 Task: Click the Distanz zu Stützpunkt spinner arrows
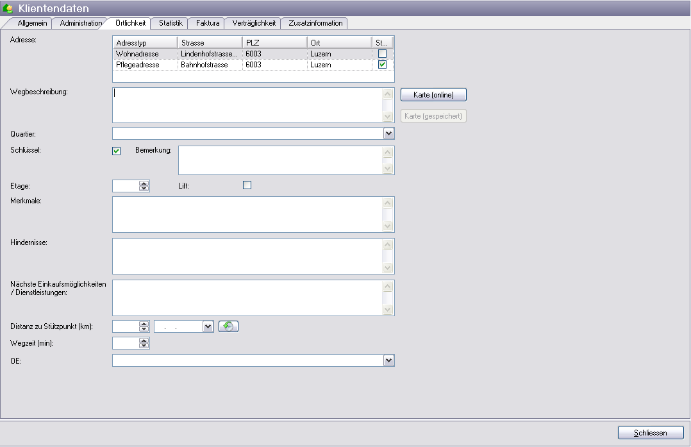[x=144, y=326]
